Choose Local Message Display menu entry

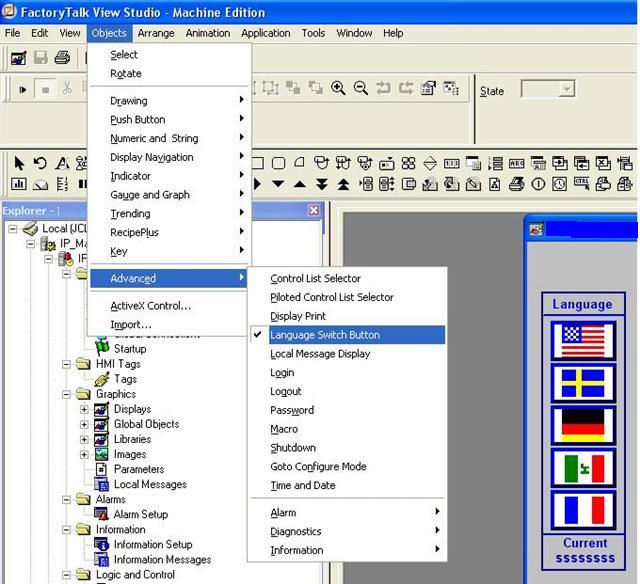(347, 353)
